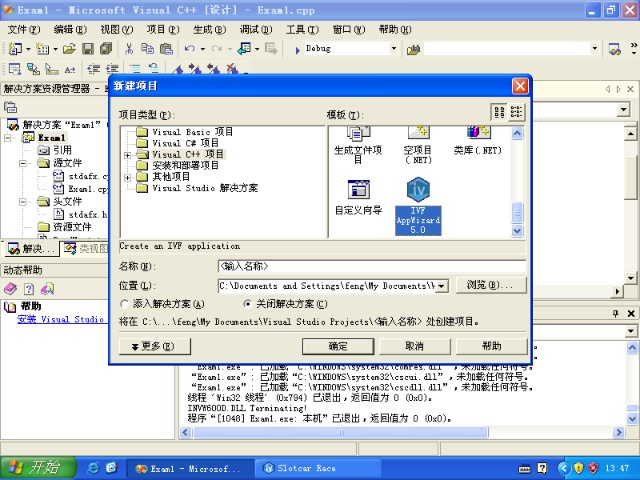The height and width of the screenshot is (480, 640).
Task: Click the output window horizontal scrollbar
Action: [340, 432]
